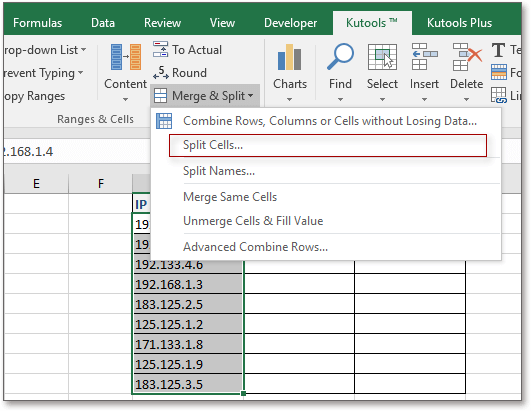Click the Delete cells icon
The height and width of the screenshot is (411, 531).
pos(467,57)
